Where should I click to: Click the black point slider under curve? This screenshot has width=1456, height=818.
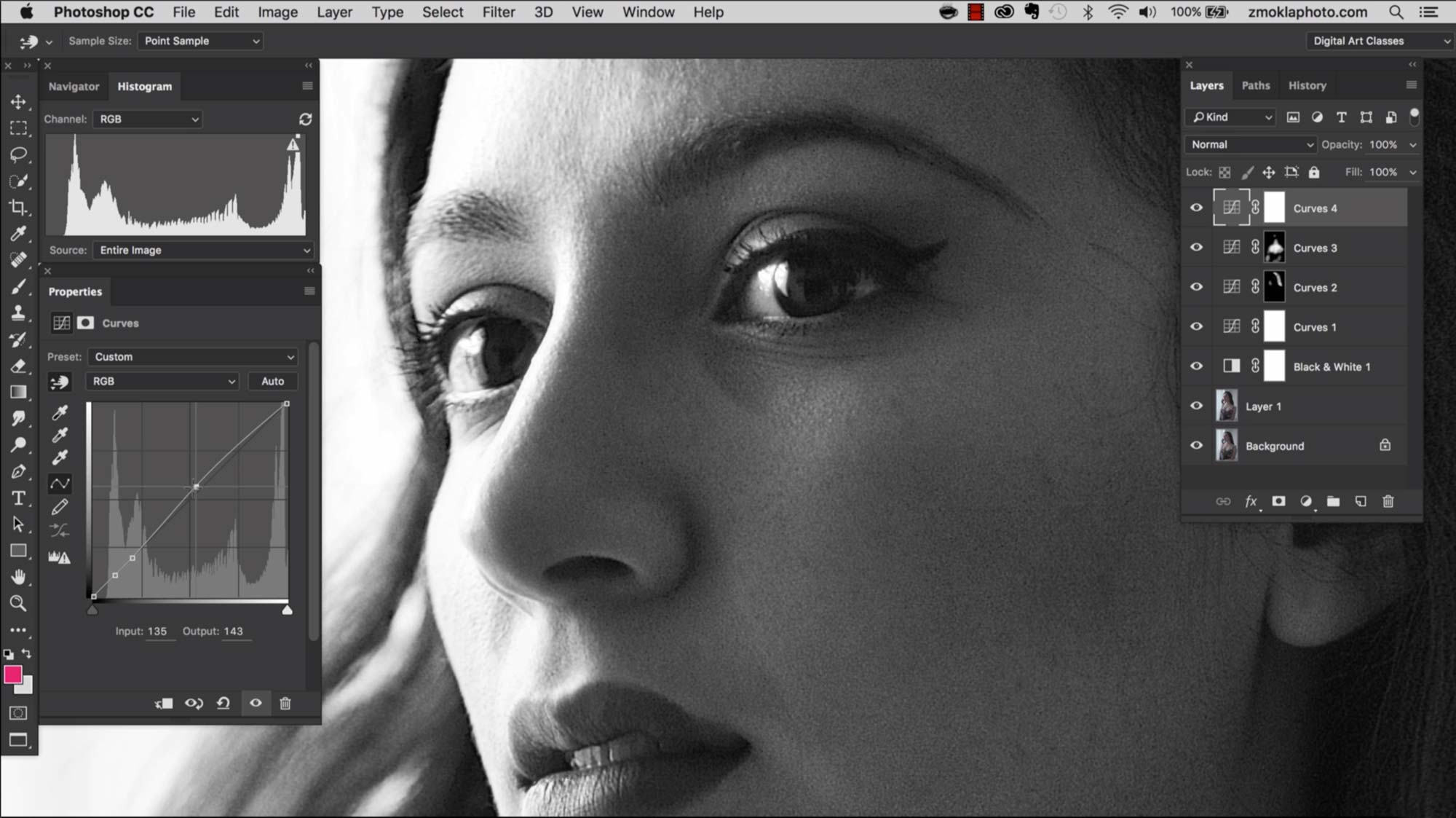[x=92, y=610]
